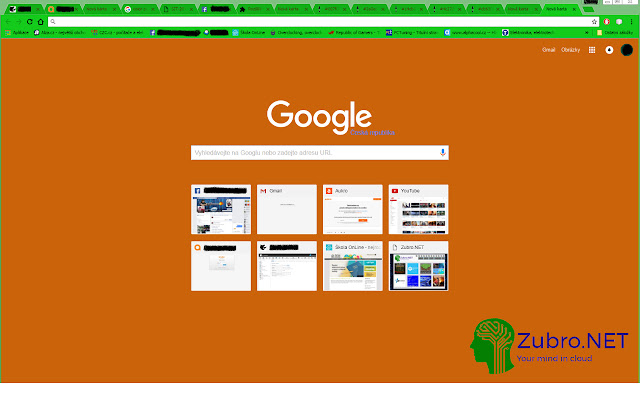Screen dimensions: 640x400
Task: Switch to the Facebook tab
Action: click(x=214, y=9)
